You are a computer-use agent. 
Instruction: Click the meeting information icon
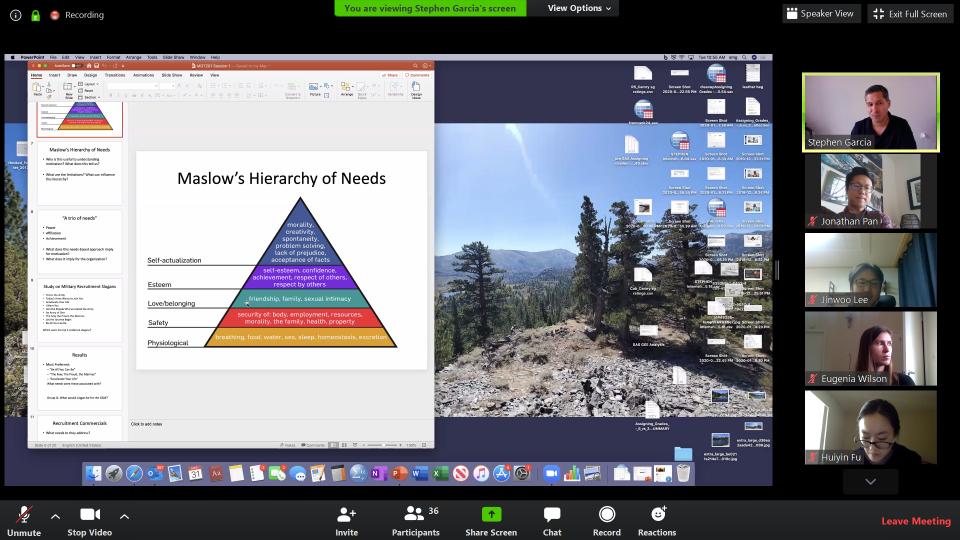pyautogui.click(x=14, y=15)
